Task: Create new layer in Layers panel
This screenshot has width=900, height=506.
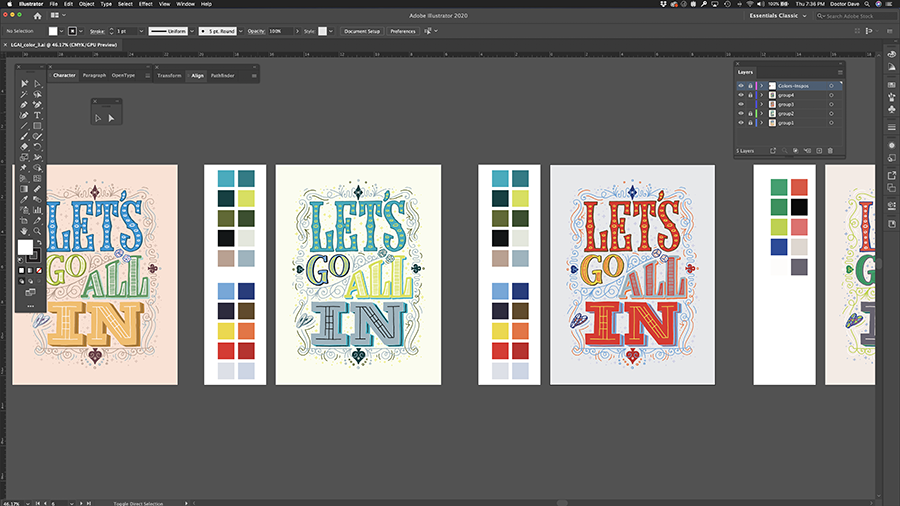Action: pyautogui.click(x=819, y=151)
